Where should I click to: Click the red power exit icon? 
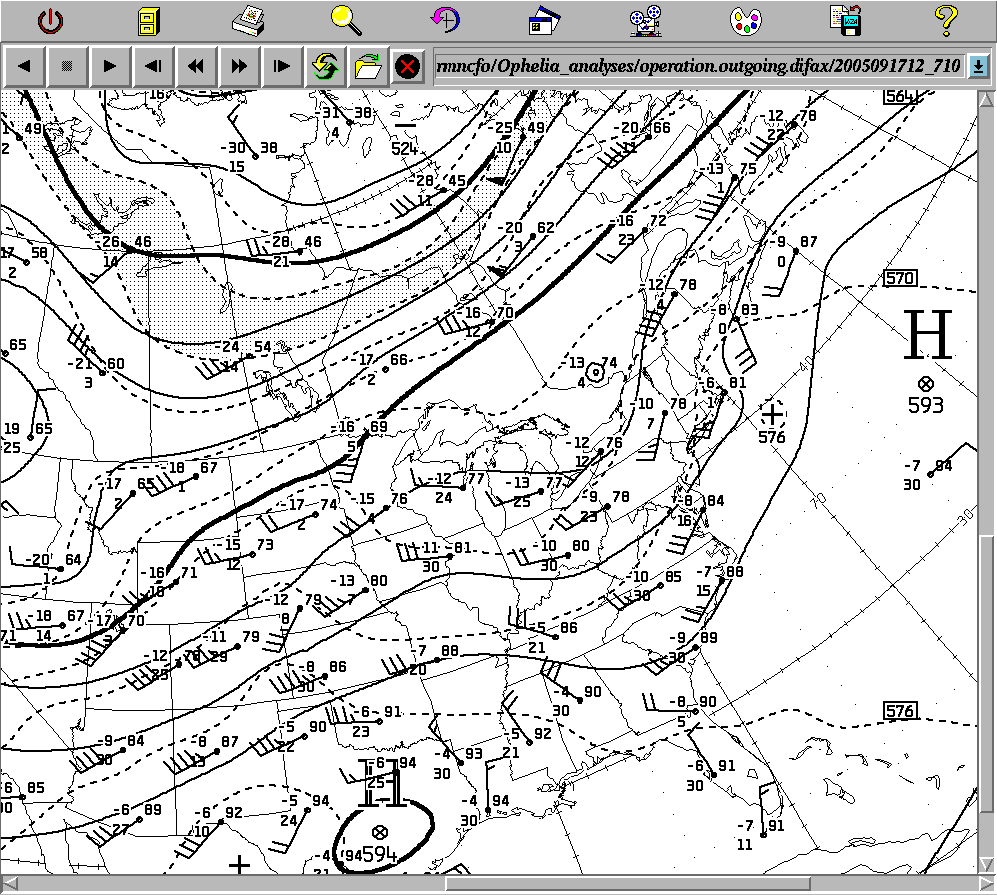[50, 20]
